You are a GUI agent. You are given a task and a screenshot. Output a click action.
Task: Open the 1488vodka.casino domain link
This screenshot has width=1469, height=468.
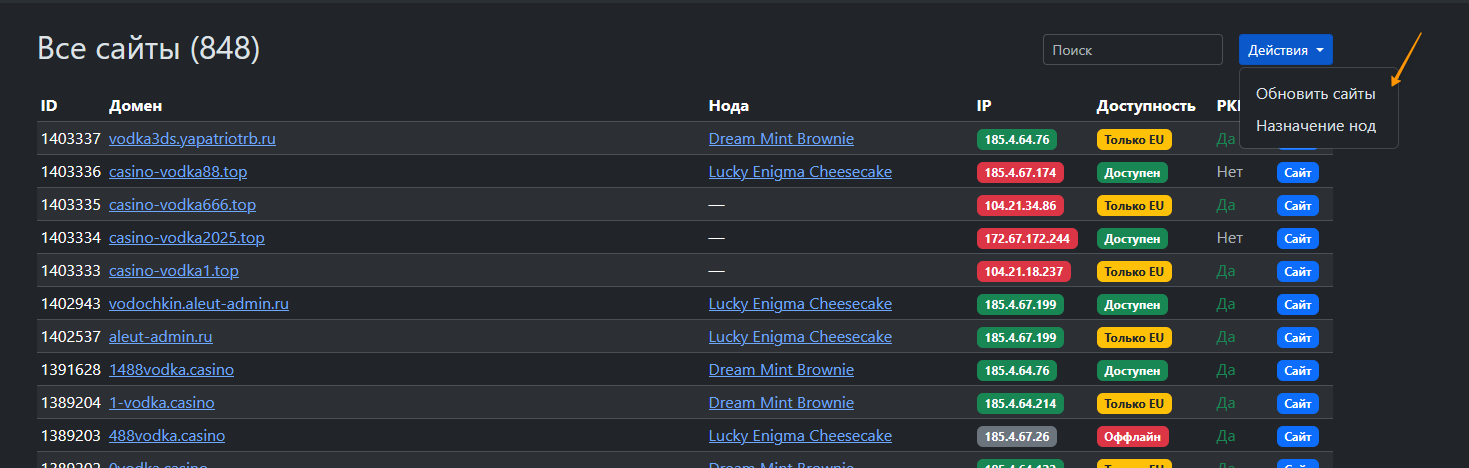tap(171, 370)
